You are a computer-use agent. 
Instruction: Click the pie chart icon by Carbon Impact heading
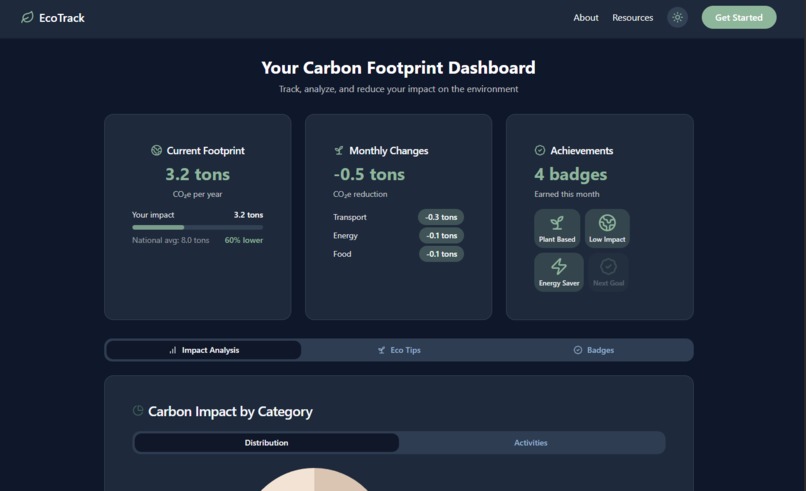click(138, 410)
